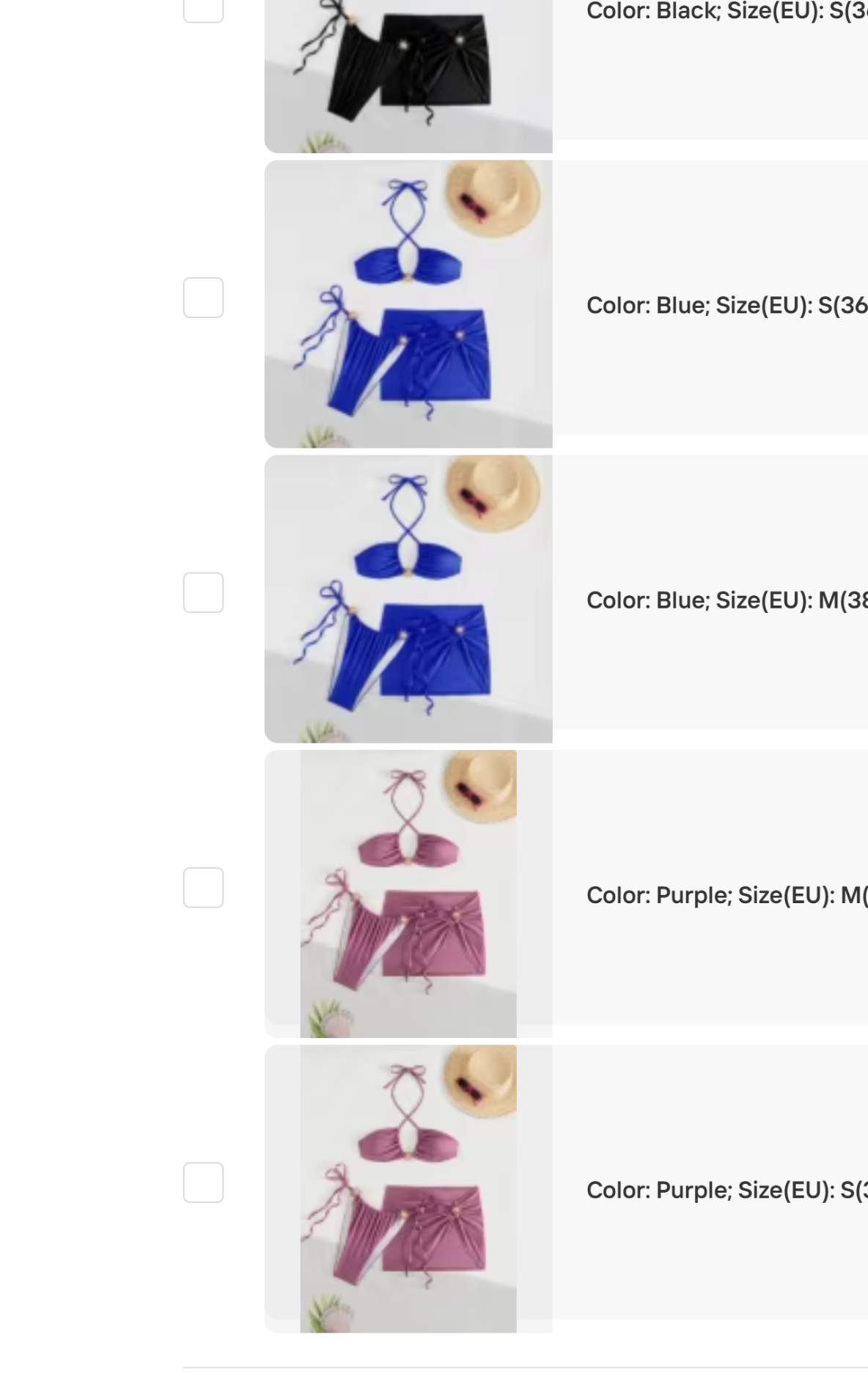Click the 'Color: Purple; Size(EU): M' label
The height and width of the screenshot is (1376, 868).
[x=727, y=895]
